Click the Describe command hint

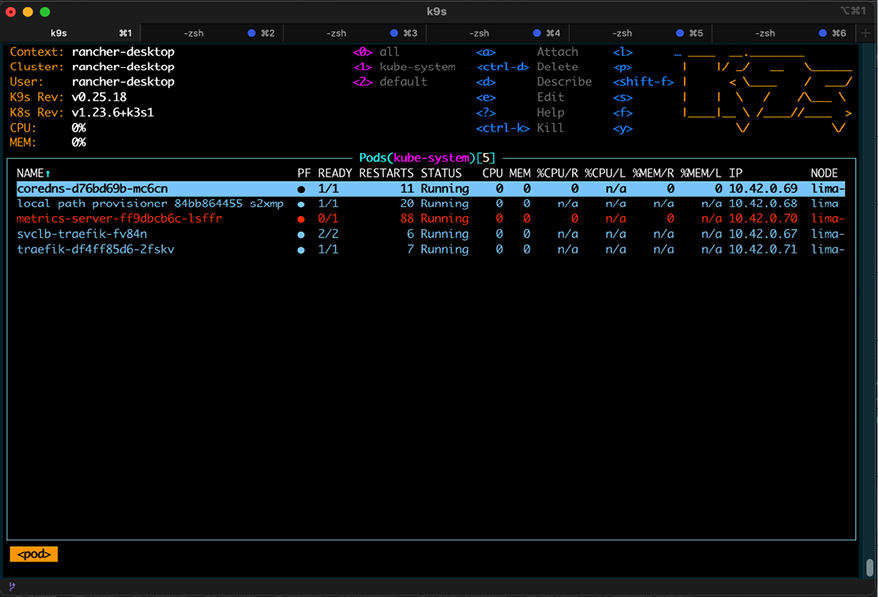[564, 82]
